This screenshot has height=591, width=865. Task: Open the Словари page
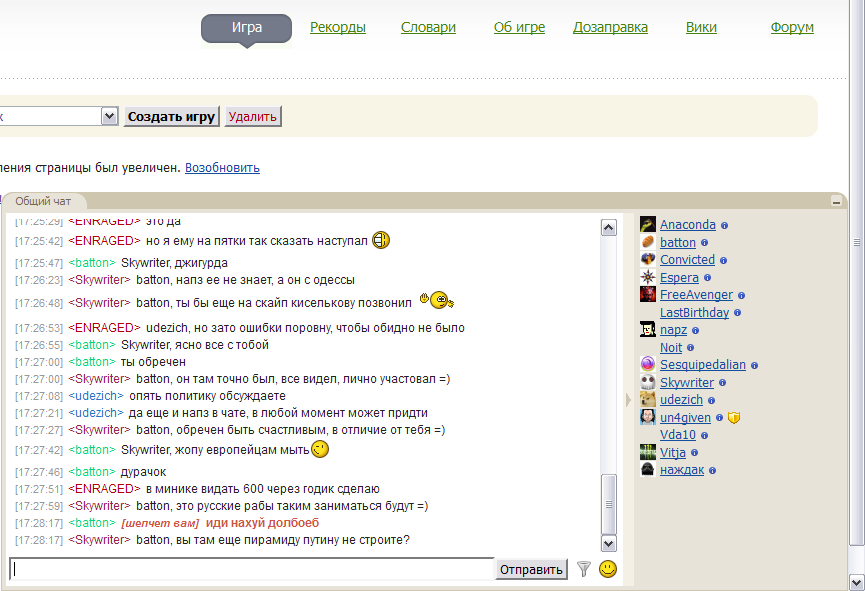click(428, 27)
